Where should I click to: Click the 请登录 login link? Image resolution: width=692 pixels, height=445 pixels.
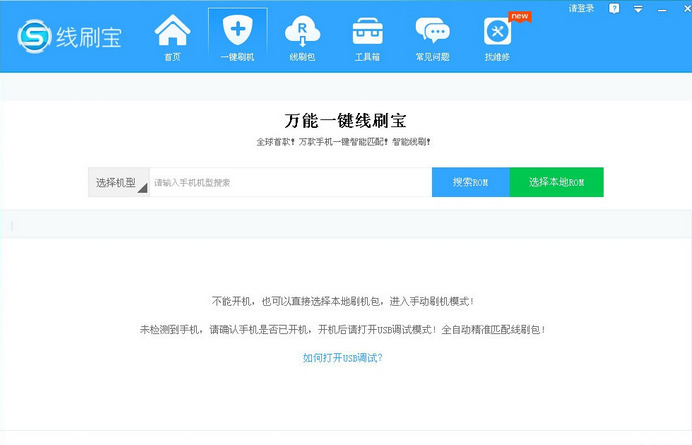coord(581,8)
